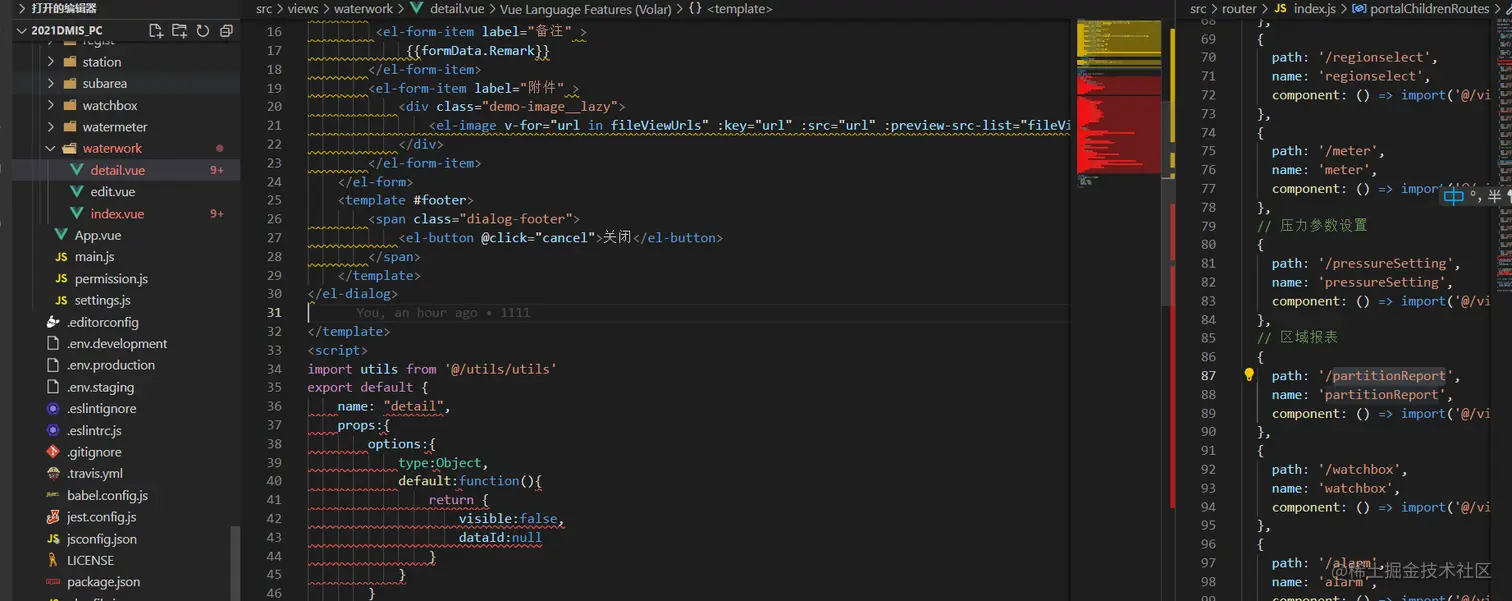The image size is (1512, 601).
Task: Click the '// 区域报表' comment in index.js
Action: [1297, 338]
